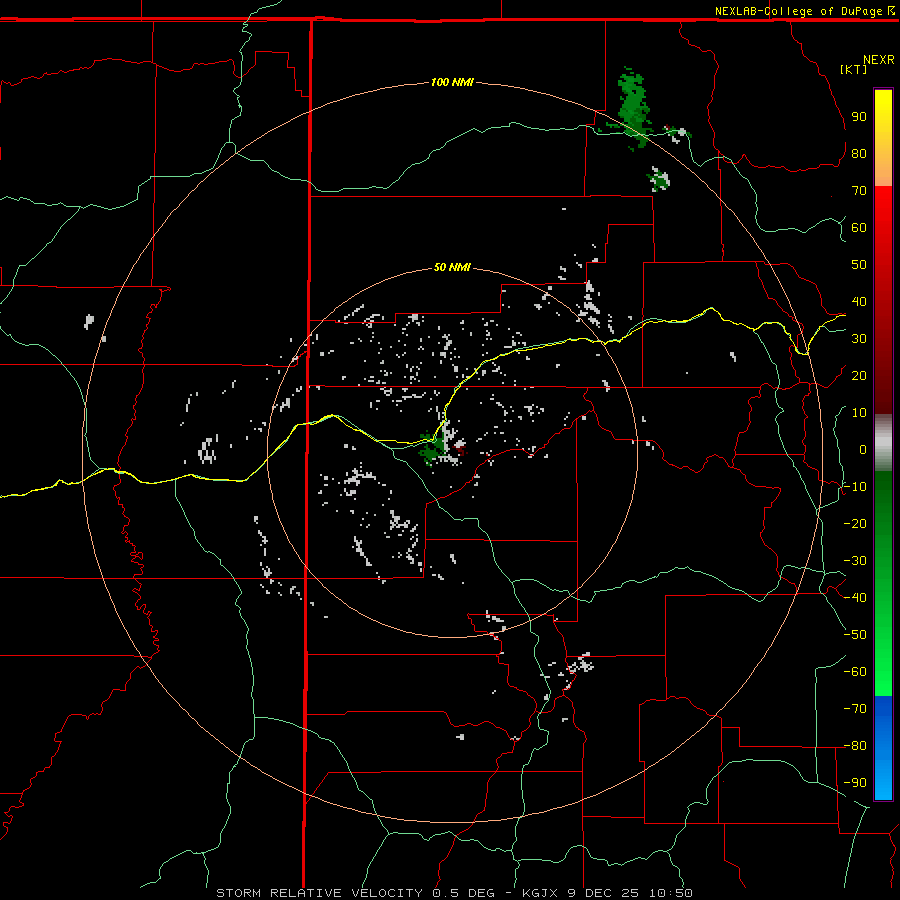Screen dimensions: 900x900
Task: Click the [KT] units label
Action: tap(854, 69)
